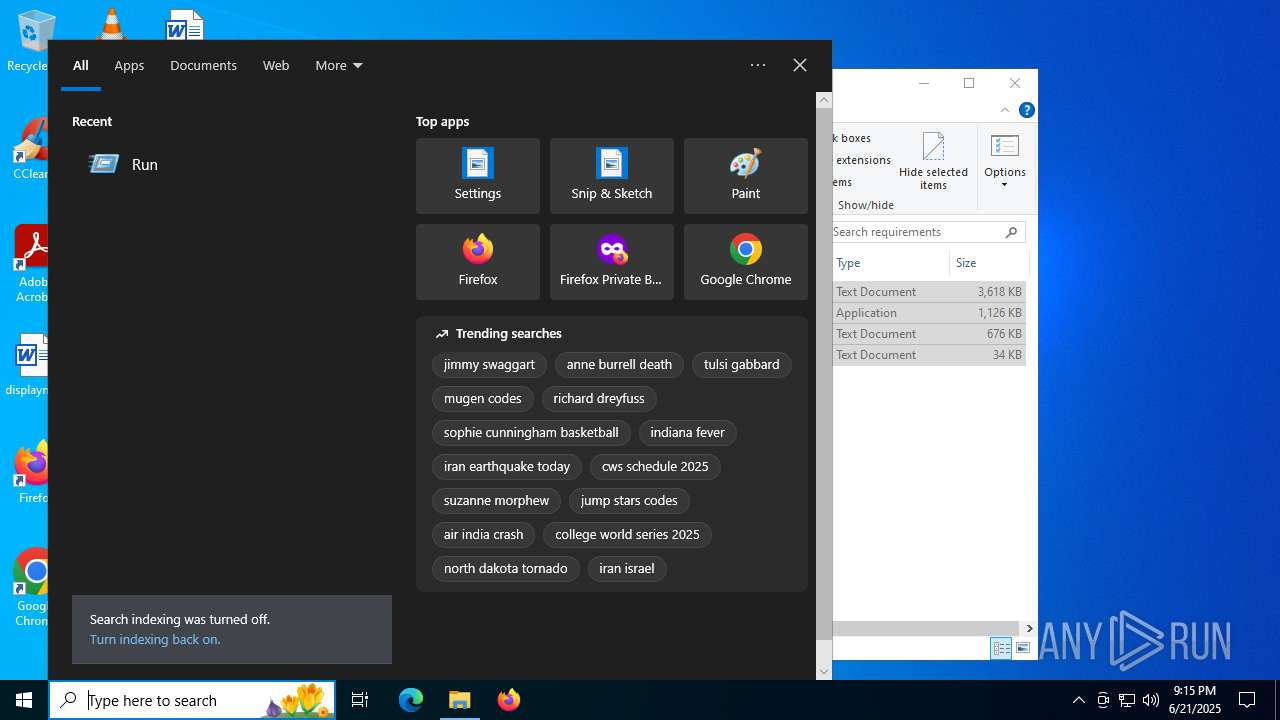Select the Application 1,126 KB row
Viewport: 1280px width, 720px height.
pyautogui.click(x=929, y=313)
